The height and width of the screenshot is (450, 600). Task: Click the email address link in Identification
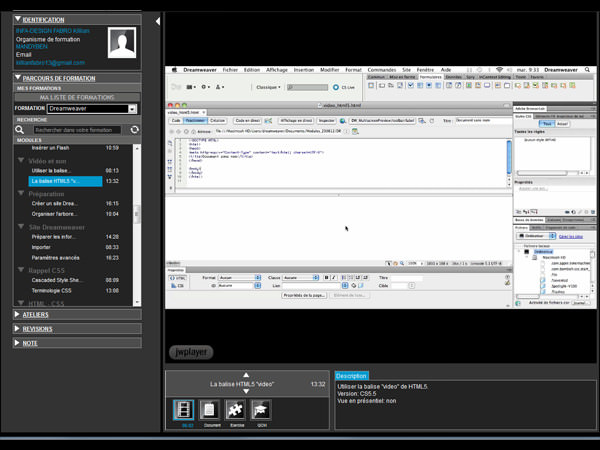(x=50, y=62)
